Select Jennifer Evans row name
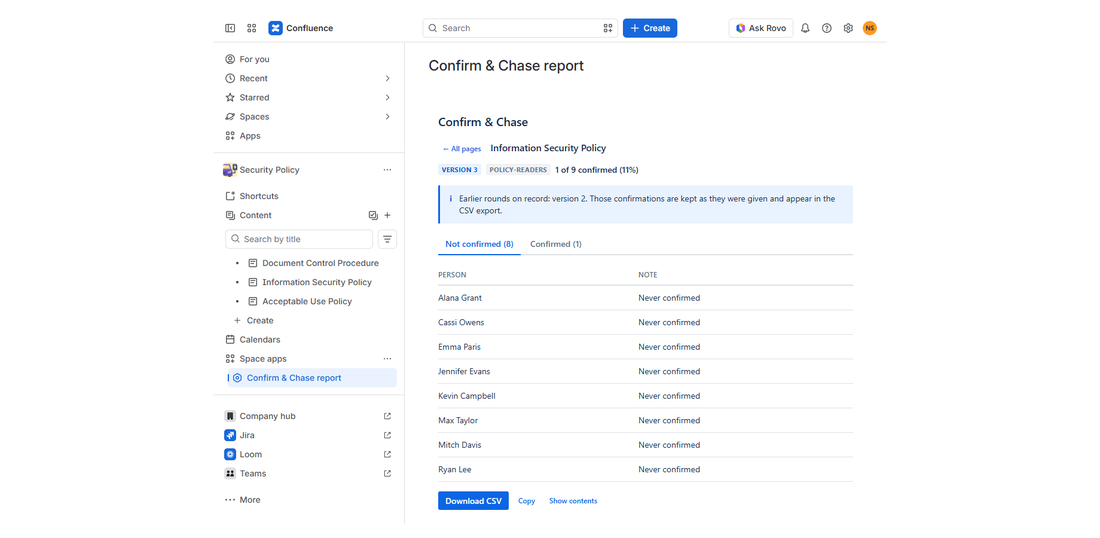The width and height of the screenshot is (1100, 538). [x=464, y=372]
